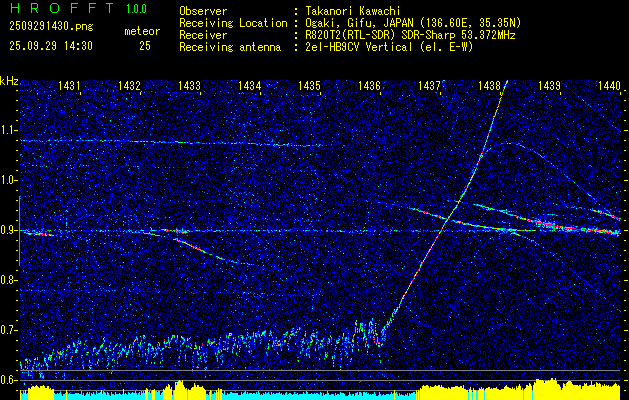Click the 1431 time axis marker
This screenshot has height=400, width=629.
pos(69,85)
